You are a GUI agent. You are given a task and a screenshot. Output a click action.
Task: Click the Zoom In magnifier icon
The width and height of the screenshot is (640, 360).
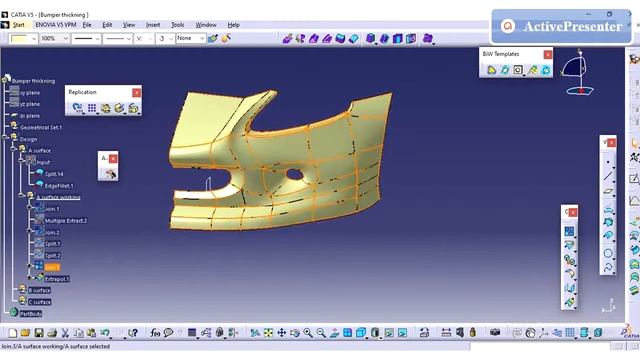pos(308,333)
